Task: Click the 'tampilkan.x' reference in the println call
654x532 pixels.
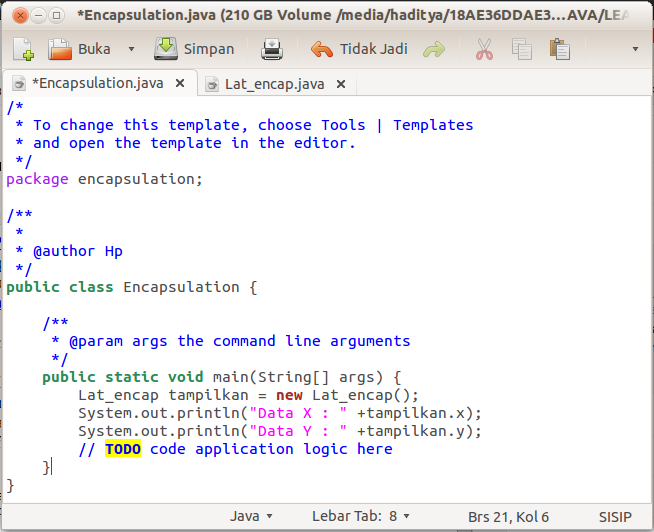Action: tap(415, 413)
